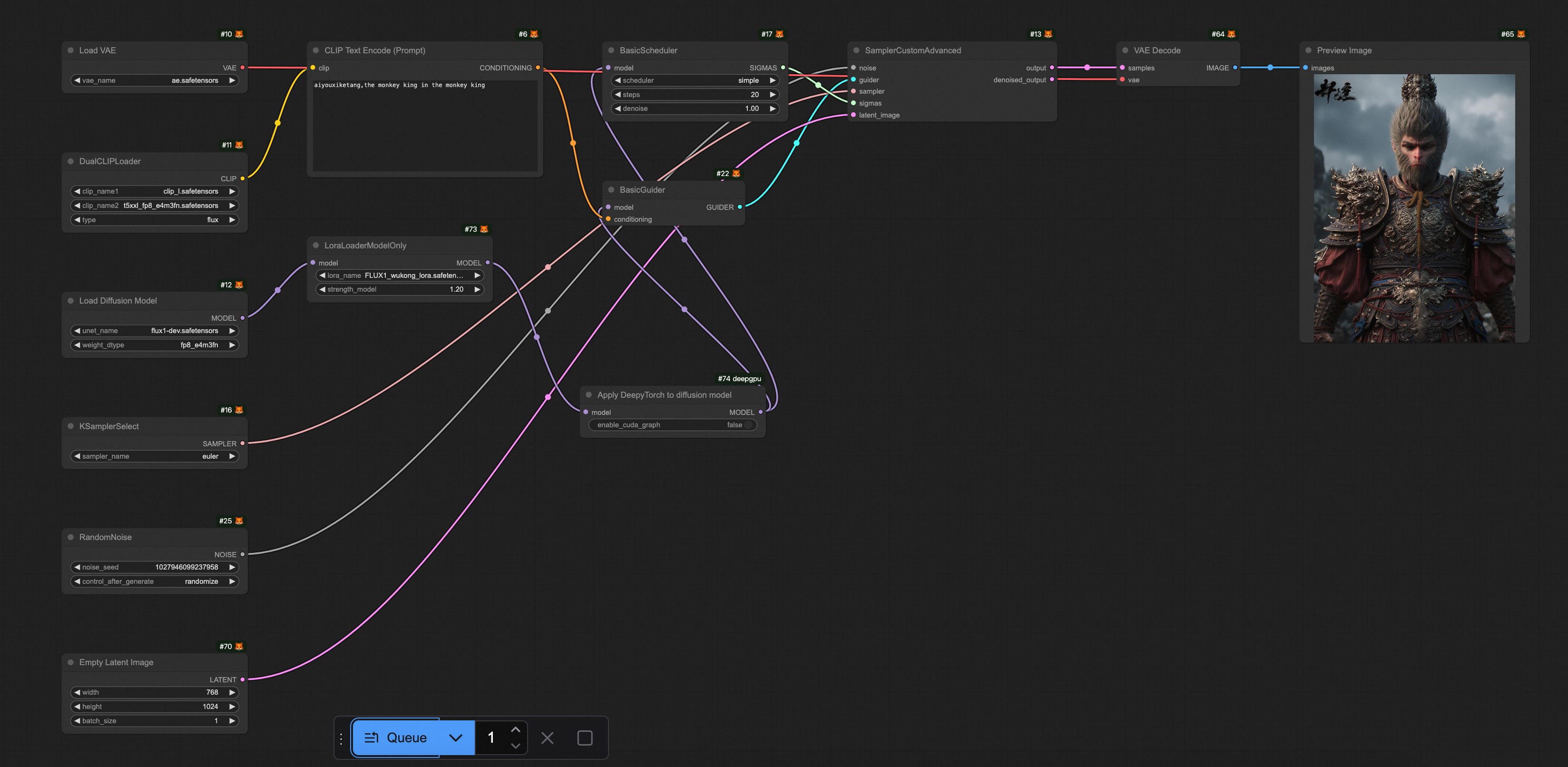This screenshot has width=1568, height=767.
Task: Click previous arrow on scheduler simple field
Action: (618, 80)
